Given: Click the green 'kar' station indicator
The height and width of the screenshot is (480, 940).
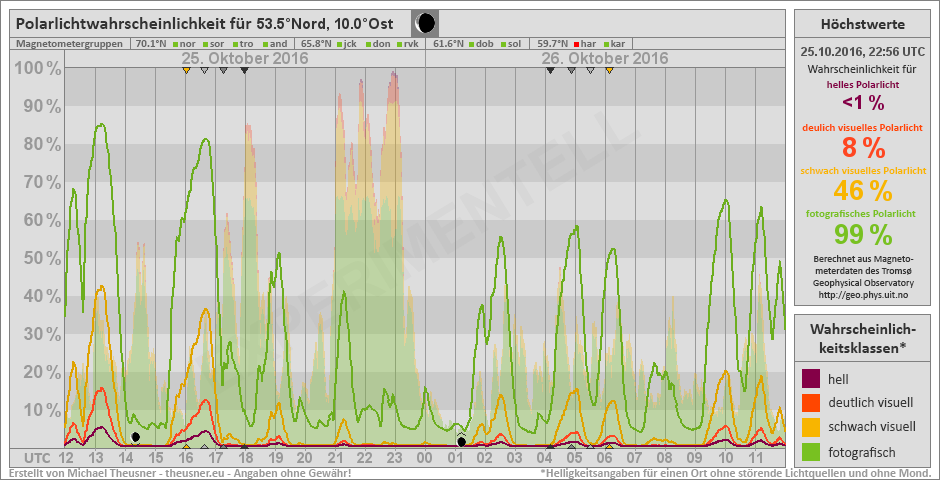Looking at the screenshot, I should 605,44.
